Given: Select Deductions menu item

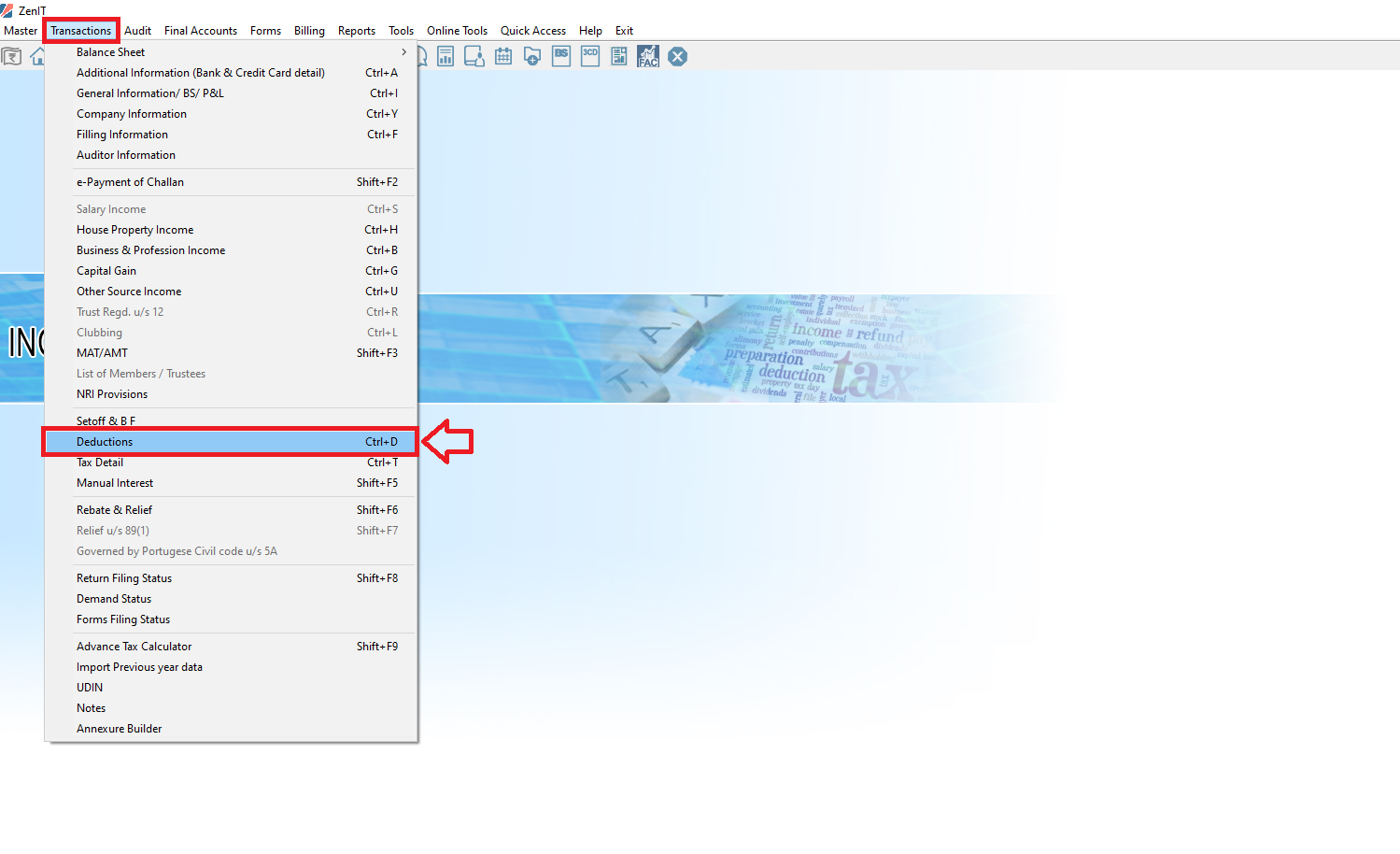Looking at the screenshot, I should (x=231, y=442).
